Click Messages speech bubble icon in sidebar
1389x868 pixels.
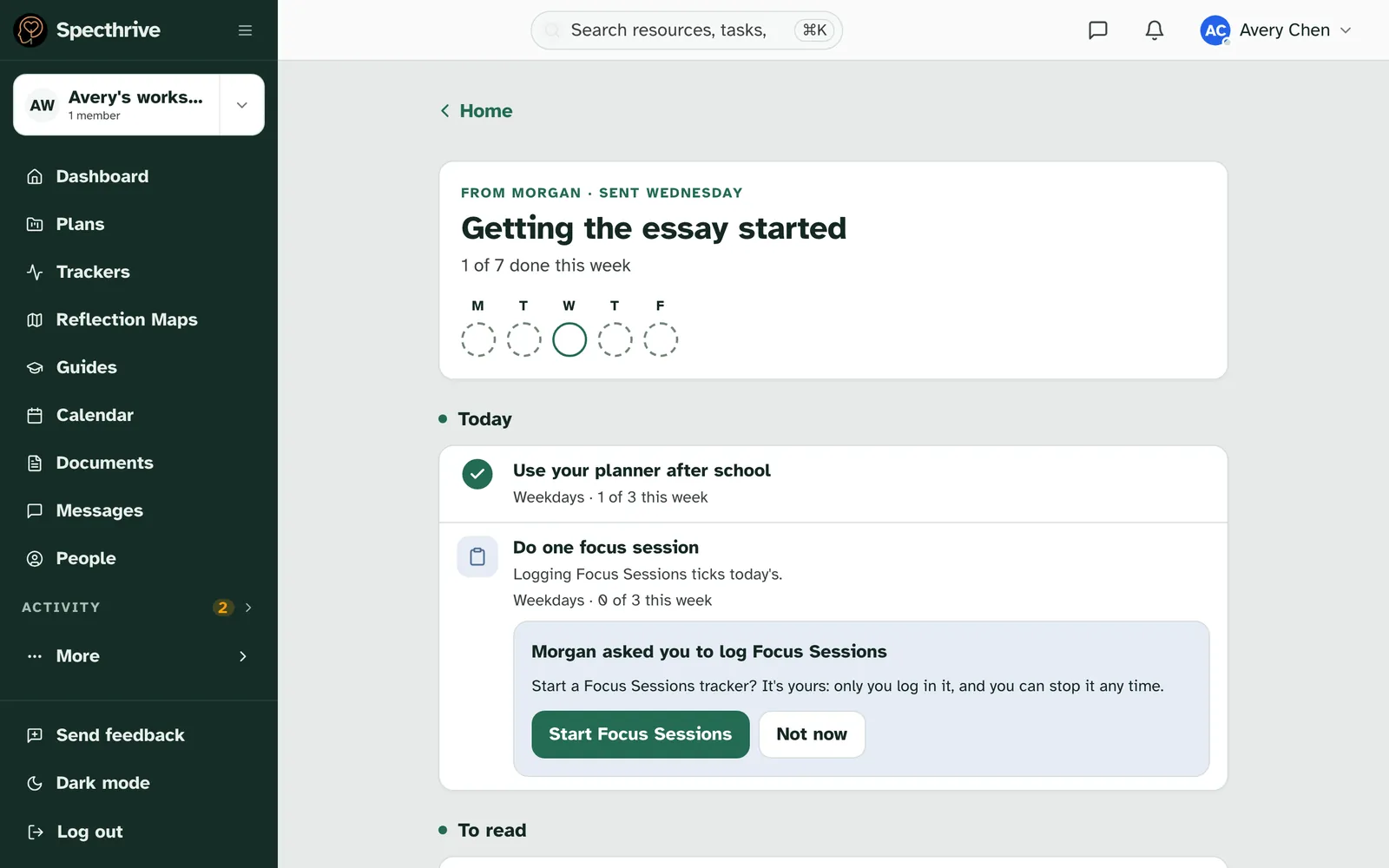pos(35,511)
